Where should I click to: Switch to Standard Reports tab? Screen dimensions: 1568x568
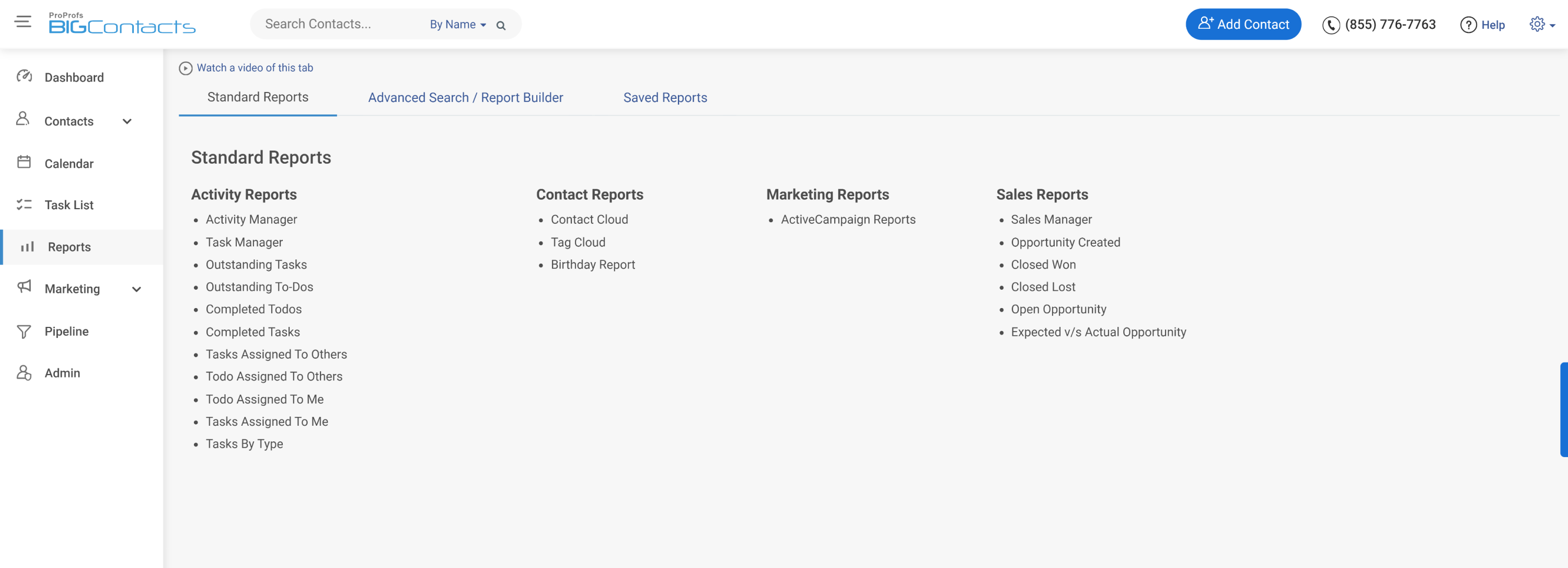258,97
